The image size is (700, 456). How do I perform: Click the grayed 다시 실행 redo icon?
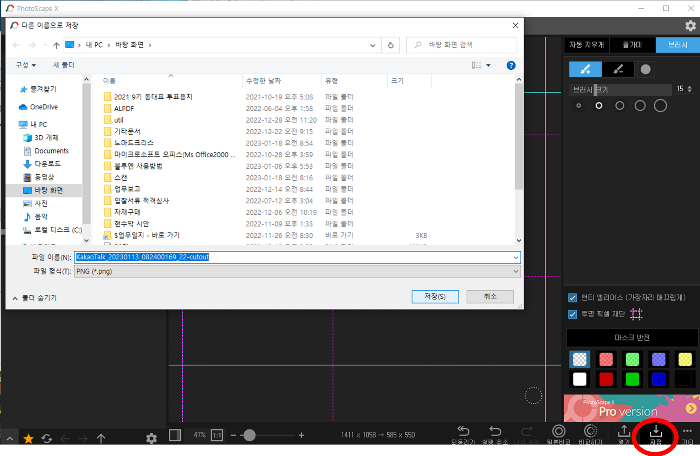pos(527,435)
